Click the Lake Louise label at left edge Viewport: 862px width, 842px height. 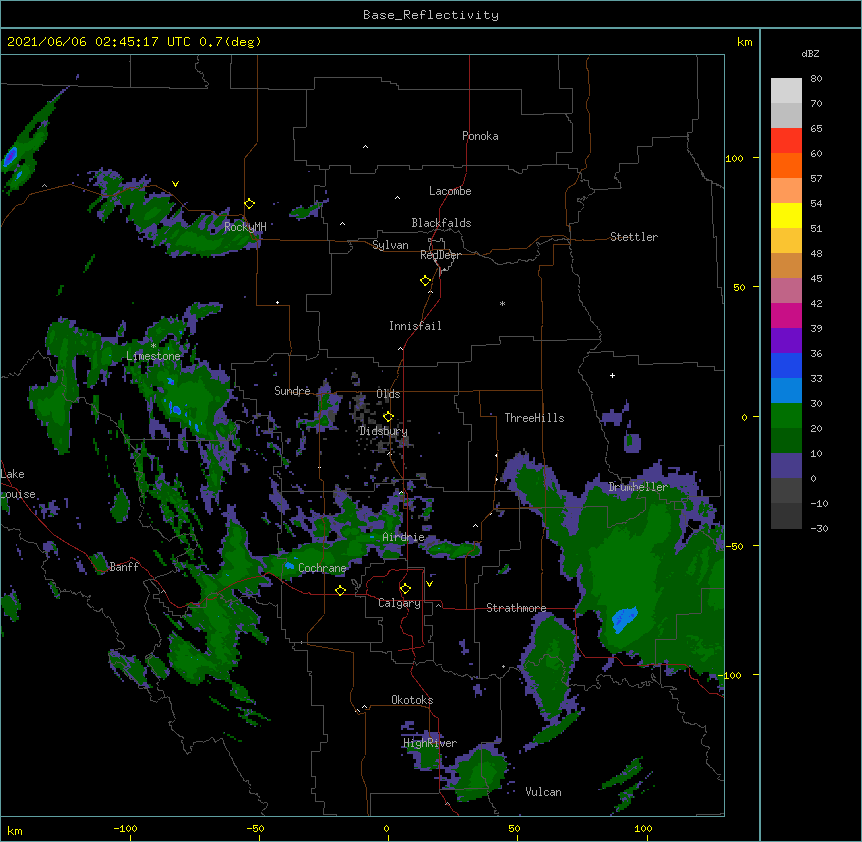coord(18,484)
